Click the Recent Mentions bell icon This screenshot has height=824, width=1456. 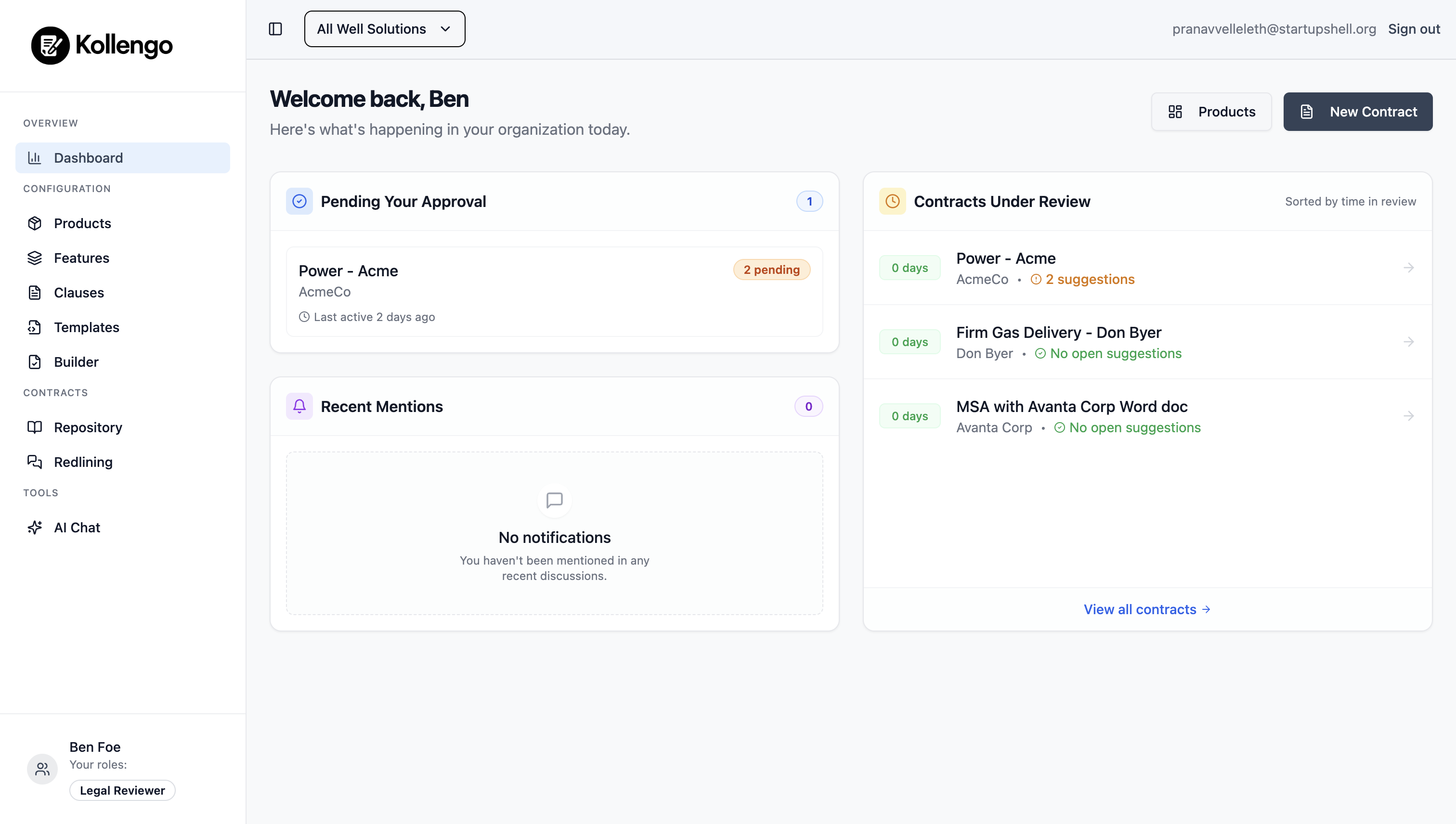(x=299, y=406)
